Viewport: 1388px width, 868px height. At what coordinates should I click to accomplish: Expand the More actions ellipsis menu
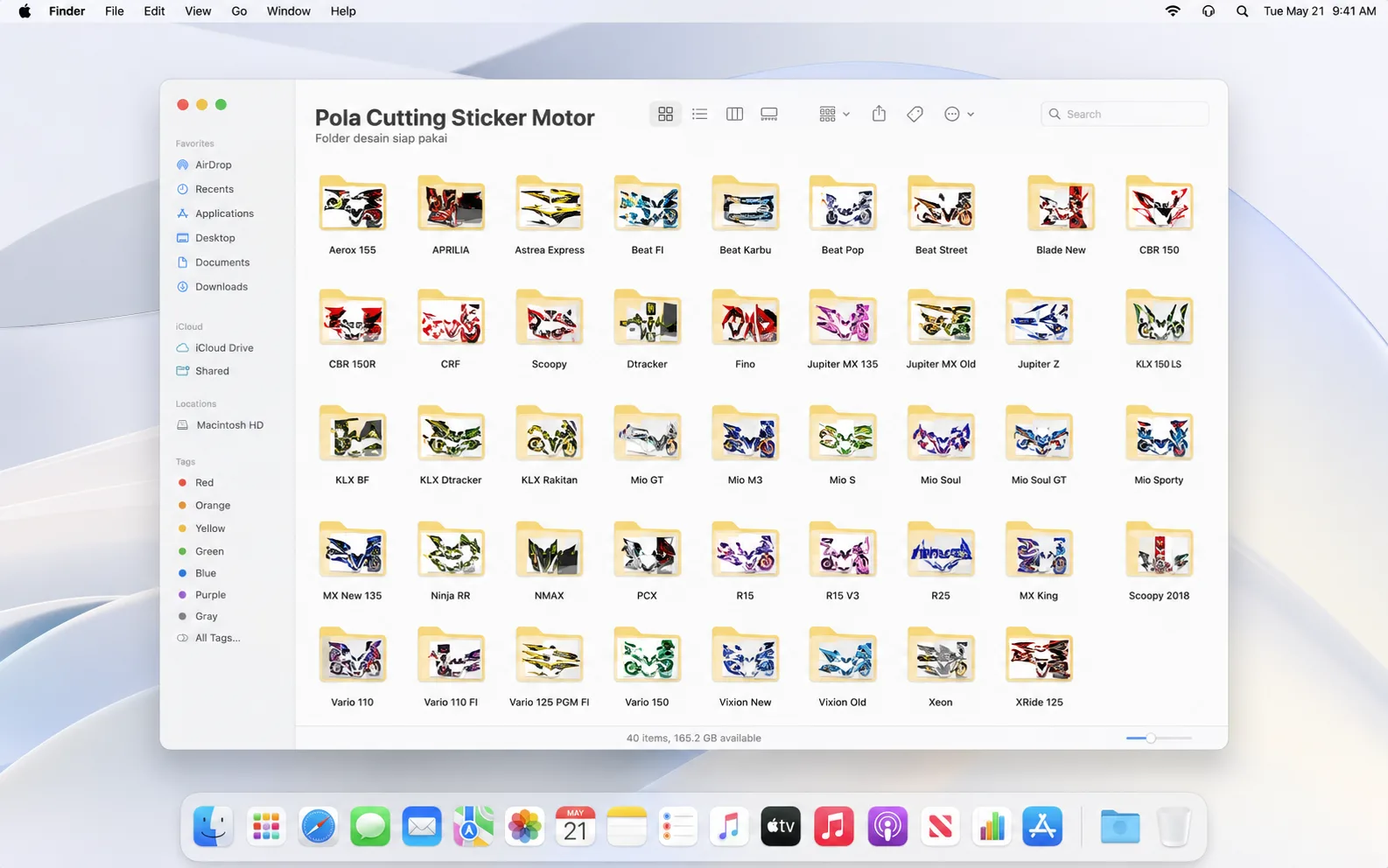coord(959,114)
